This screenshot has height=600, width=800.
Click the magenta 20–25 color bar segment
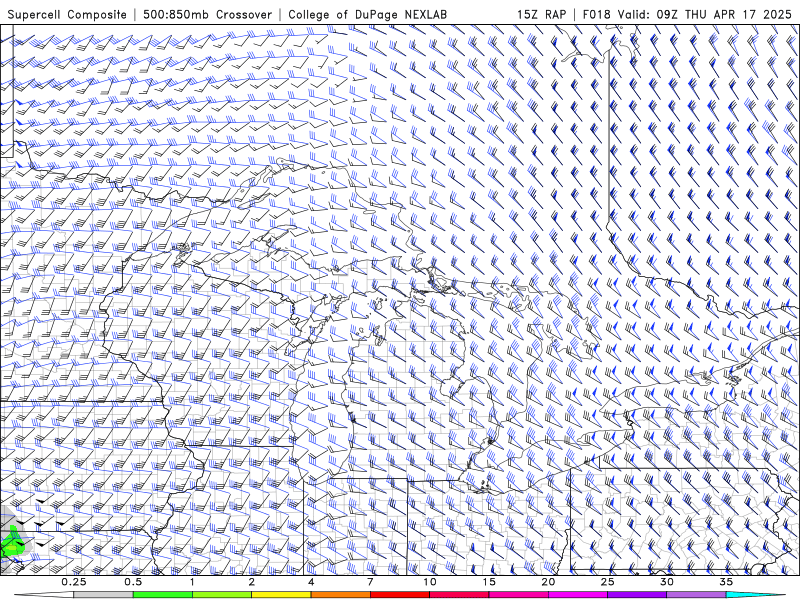tap(578, 595)
